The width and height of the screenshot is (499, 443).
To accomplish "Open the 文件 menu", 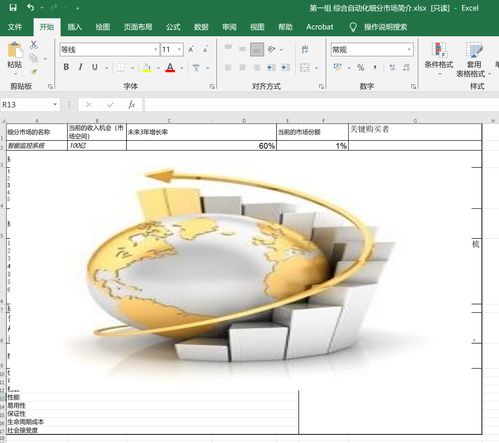I will [15, 27].
